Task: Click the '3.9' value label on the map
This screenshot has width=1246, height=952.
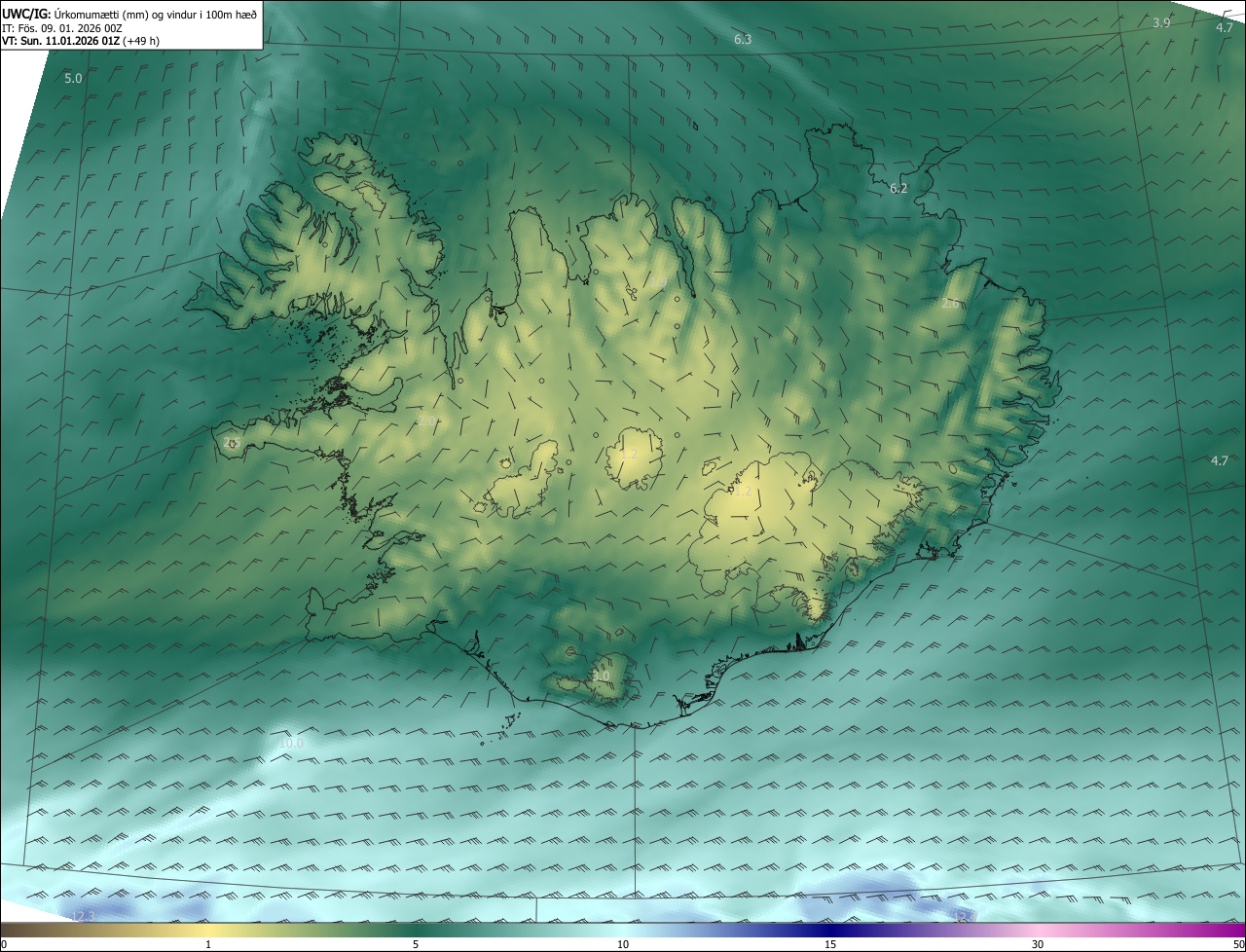Action: point(1161,22)
